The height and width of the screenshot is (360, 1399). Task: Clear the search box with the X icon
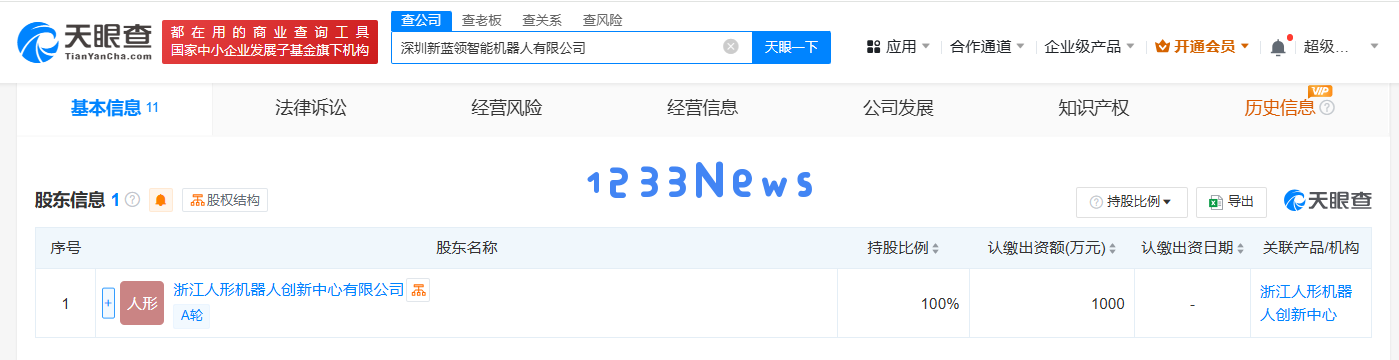point(731,46)
